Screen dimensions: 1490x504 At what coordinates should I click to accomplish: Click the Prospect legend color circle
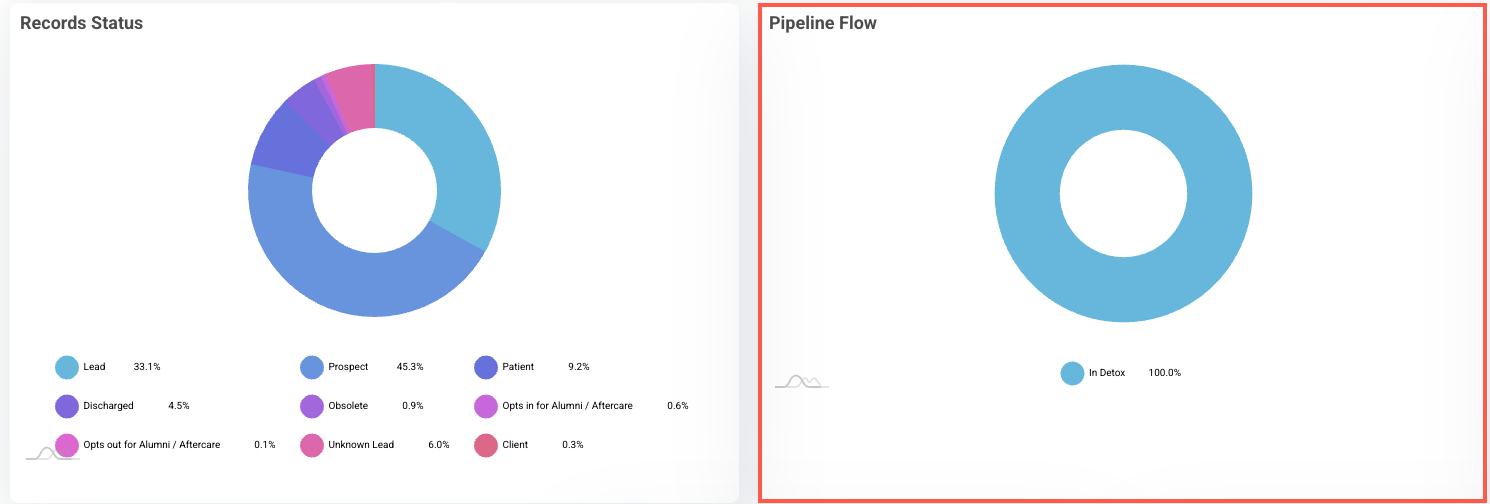coord(312,367)
